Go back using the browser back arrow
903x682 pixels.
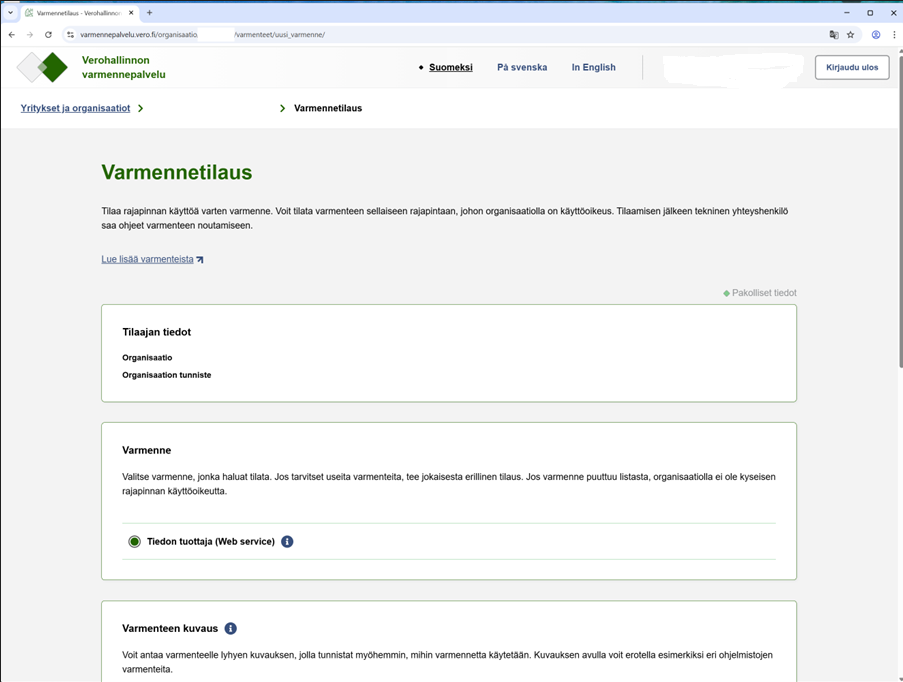click(12, 35)
